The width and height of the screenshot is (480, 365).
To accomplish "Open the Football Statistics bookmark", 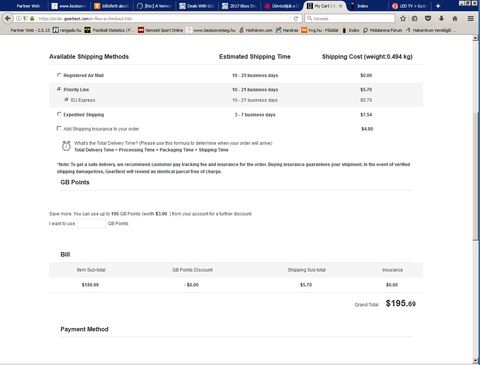I will click(x=109, y=30).
